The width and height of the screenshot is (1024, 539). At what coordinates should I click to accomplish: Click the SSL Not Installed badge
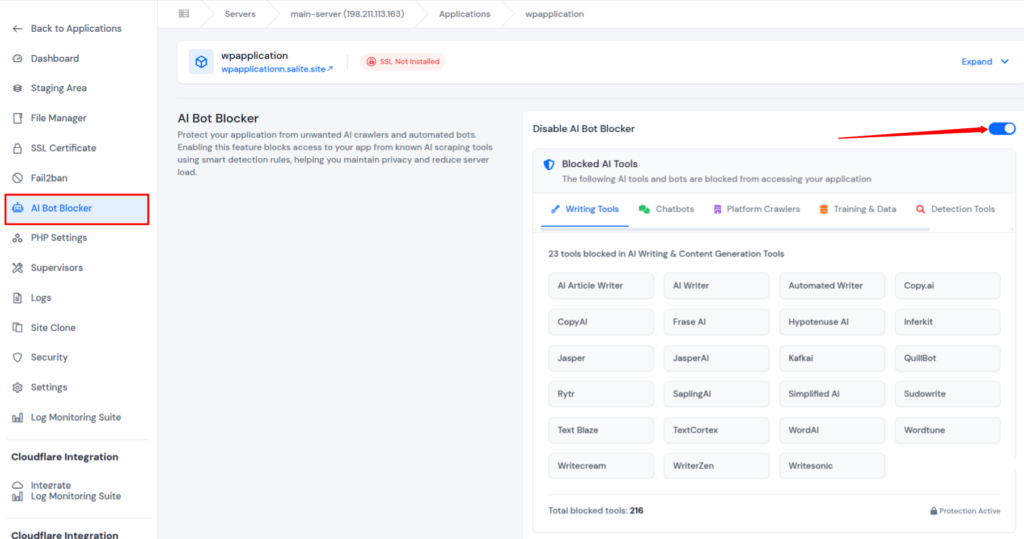[401, 62]
